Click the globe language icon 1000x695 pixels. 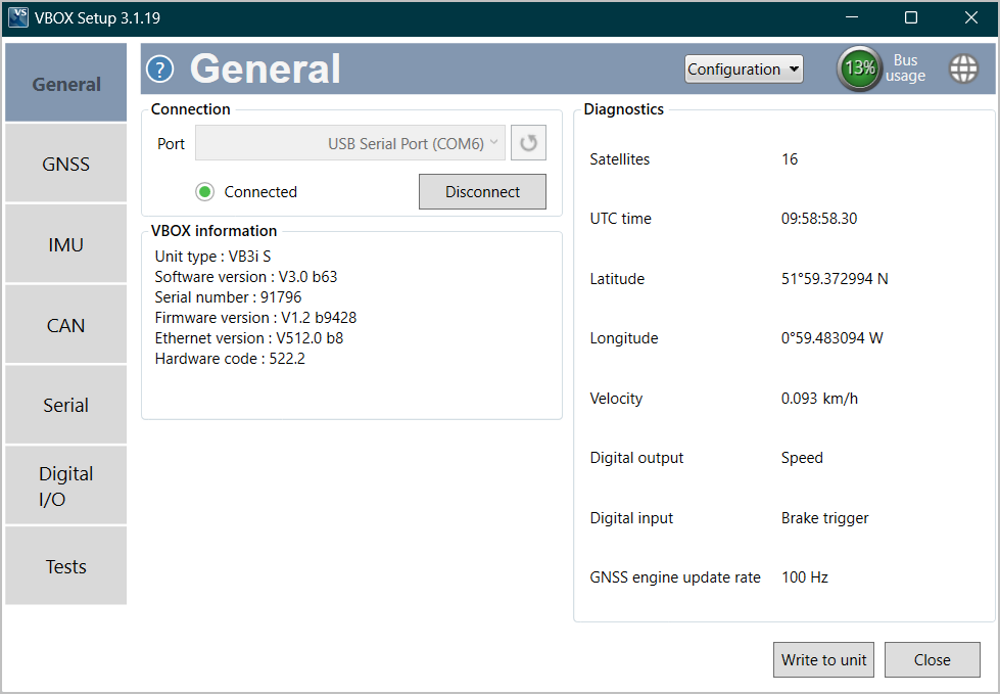click(963, 68)
